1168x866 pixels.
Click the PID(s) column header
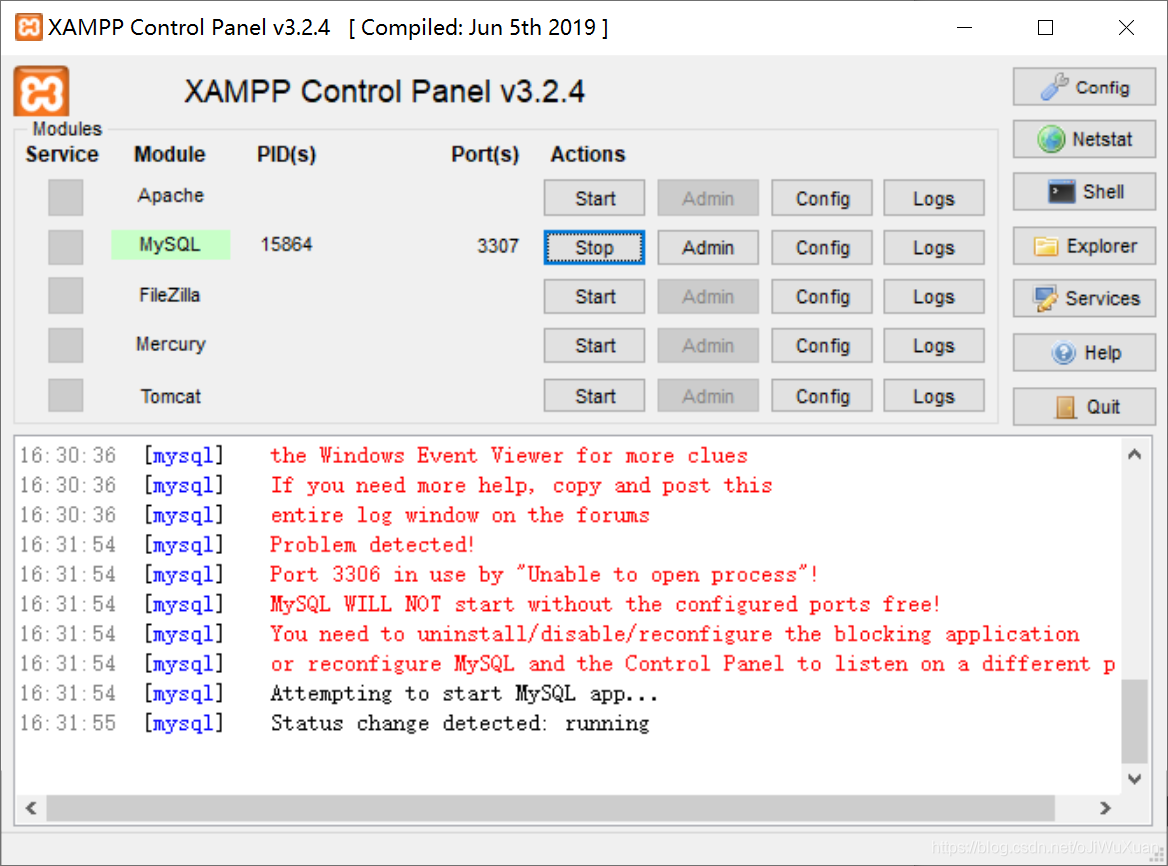coord(286,154)
